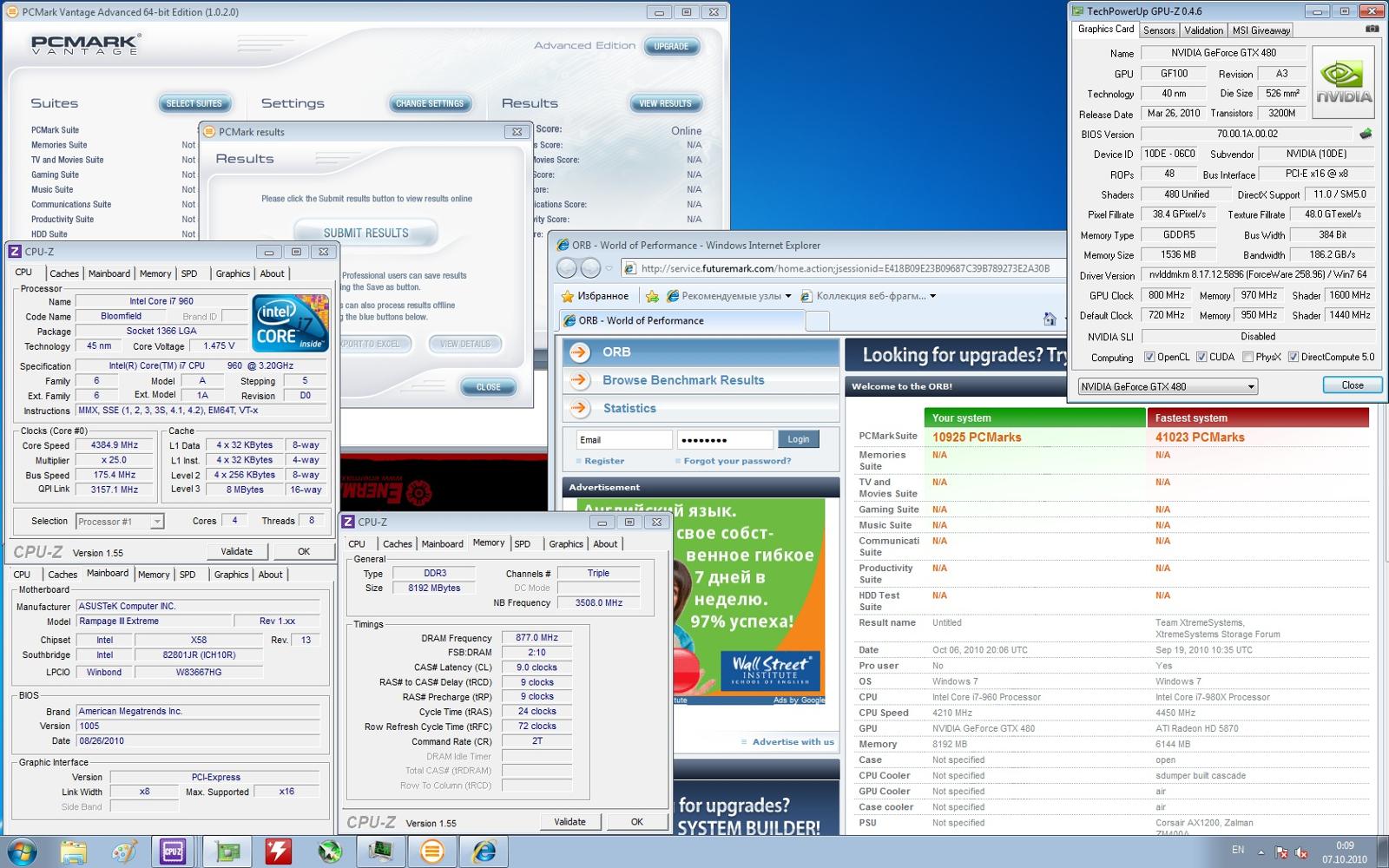The height and width of the screenshot is (868, 1389).
Task: Click Forgot your password link
Action: (x=737, y=461)
